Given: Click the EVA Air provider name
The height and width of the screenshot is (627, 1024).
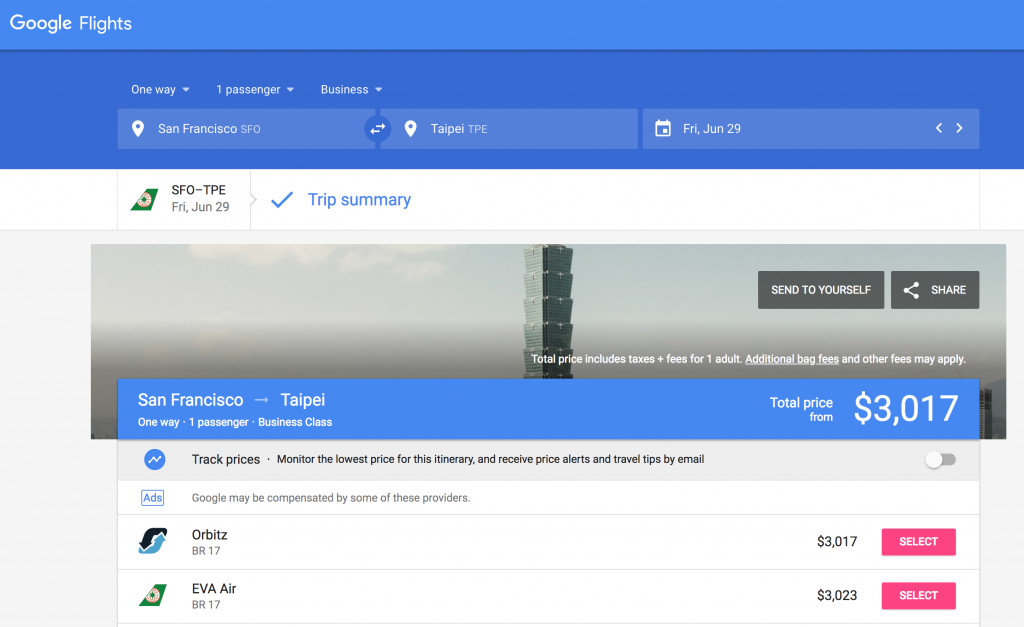Looking at the screenshot, I should [214, 588].
